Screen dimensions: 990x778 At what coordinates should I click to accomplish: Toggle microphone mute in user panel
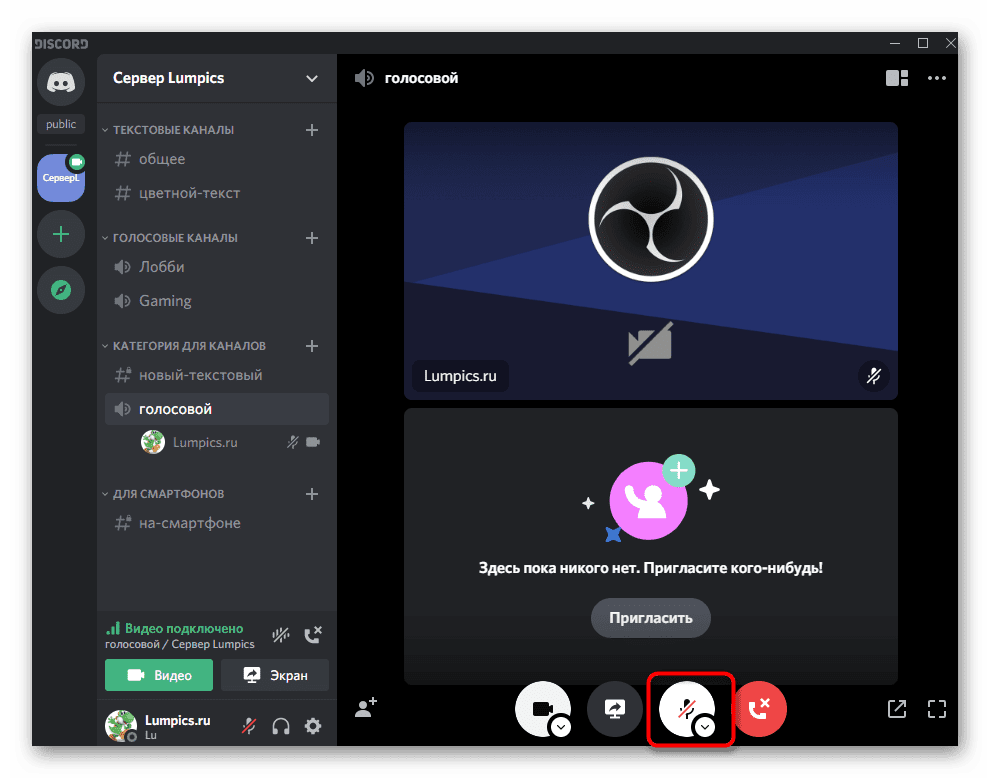coord(249,726)
